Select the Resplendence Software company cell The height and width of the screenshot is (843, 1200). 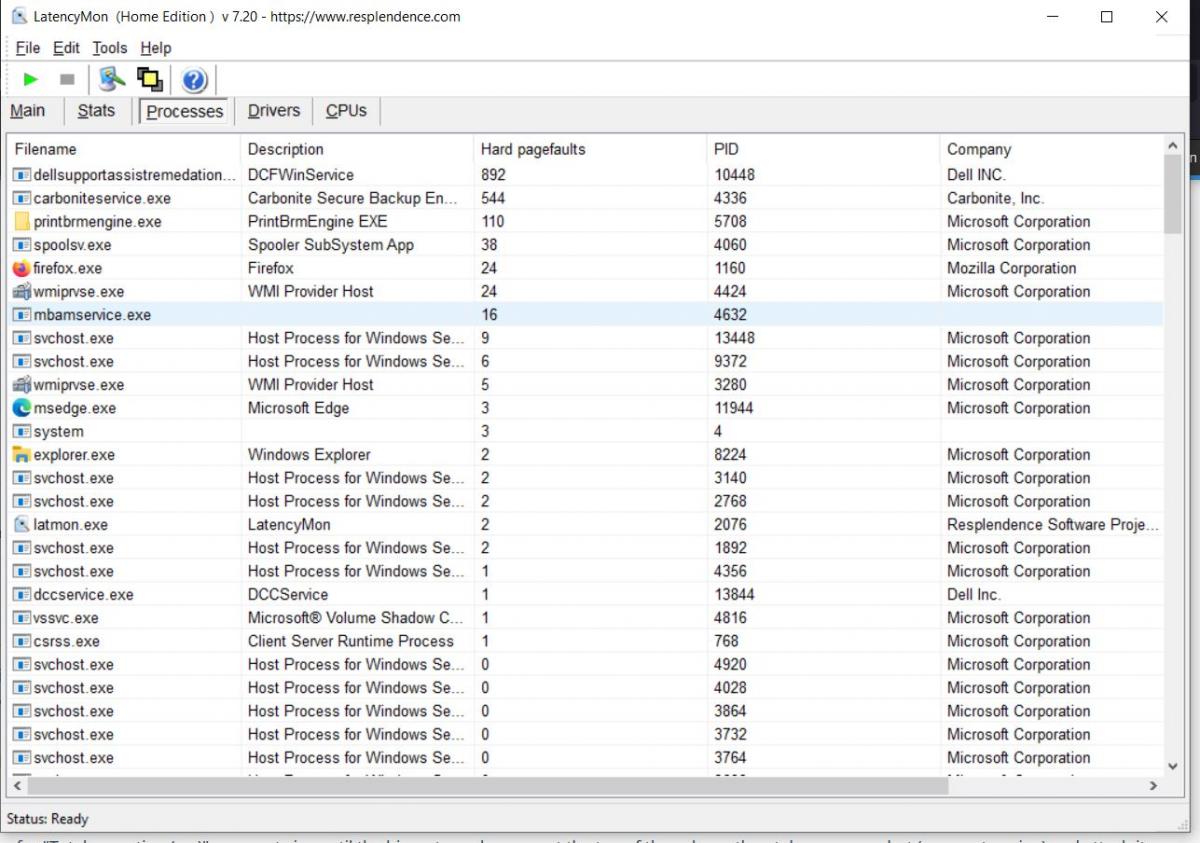(x=1053, y=525)
